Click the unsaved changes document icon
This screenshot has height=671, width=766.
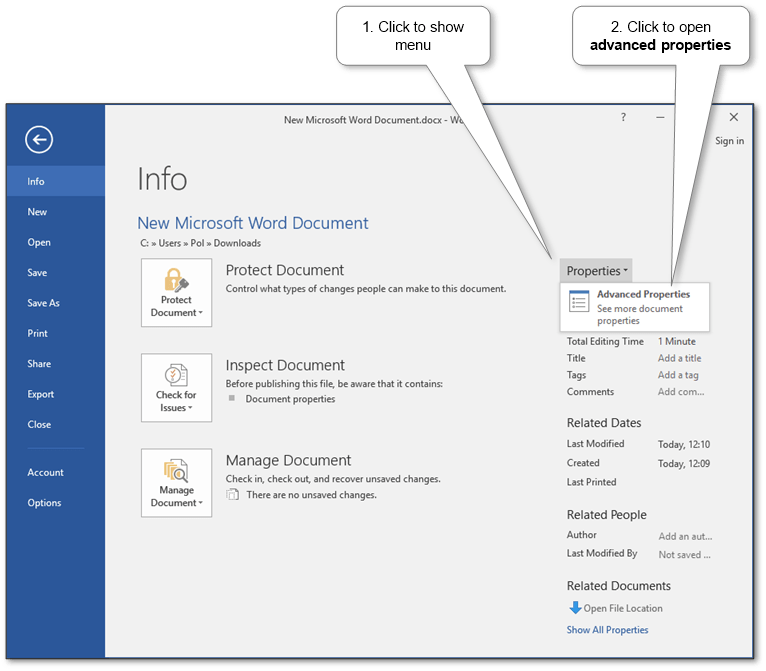coord(233,494)
